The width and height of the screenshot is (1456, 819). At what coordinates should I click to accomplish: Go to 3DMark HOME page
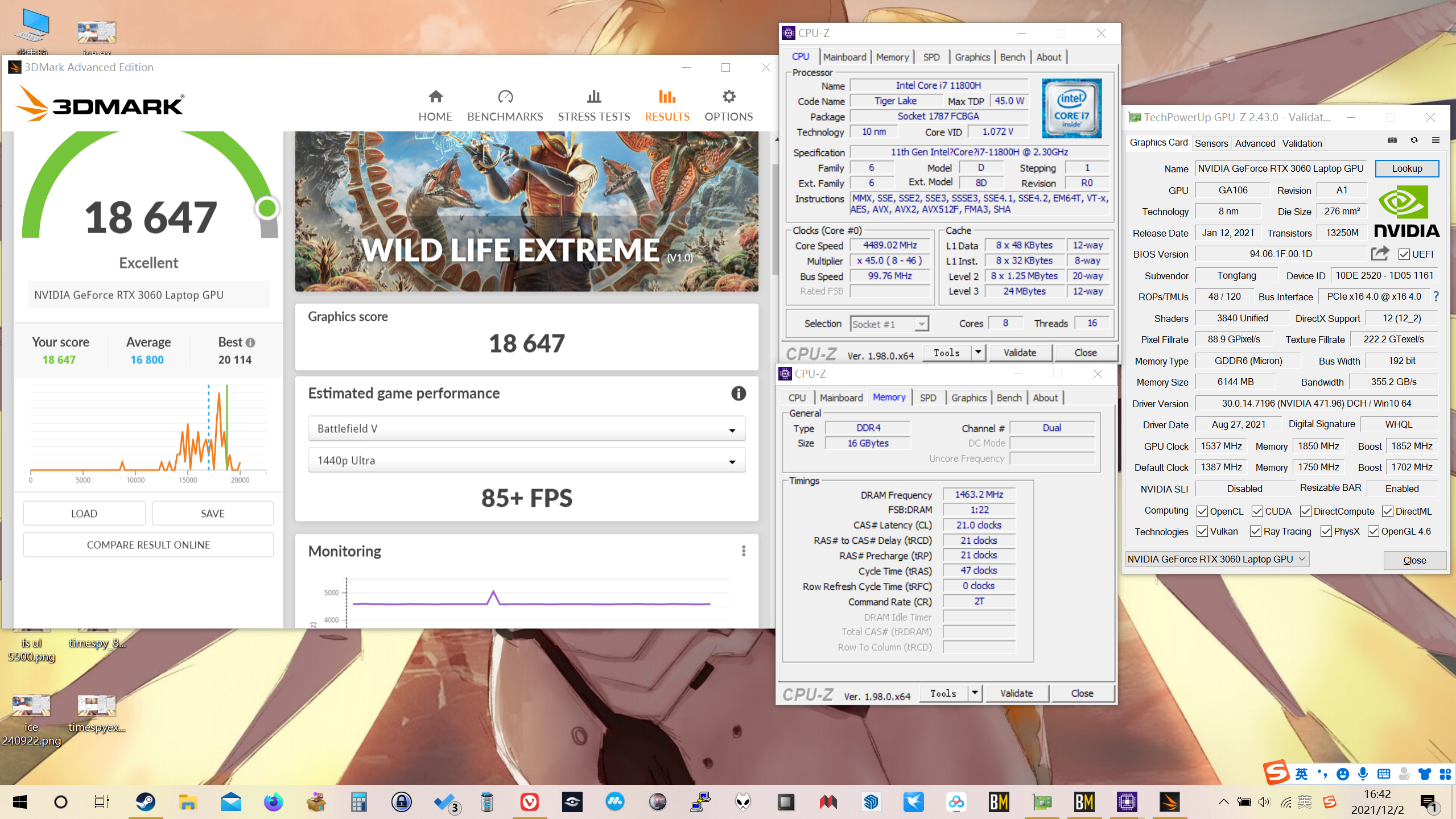435,106
